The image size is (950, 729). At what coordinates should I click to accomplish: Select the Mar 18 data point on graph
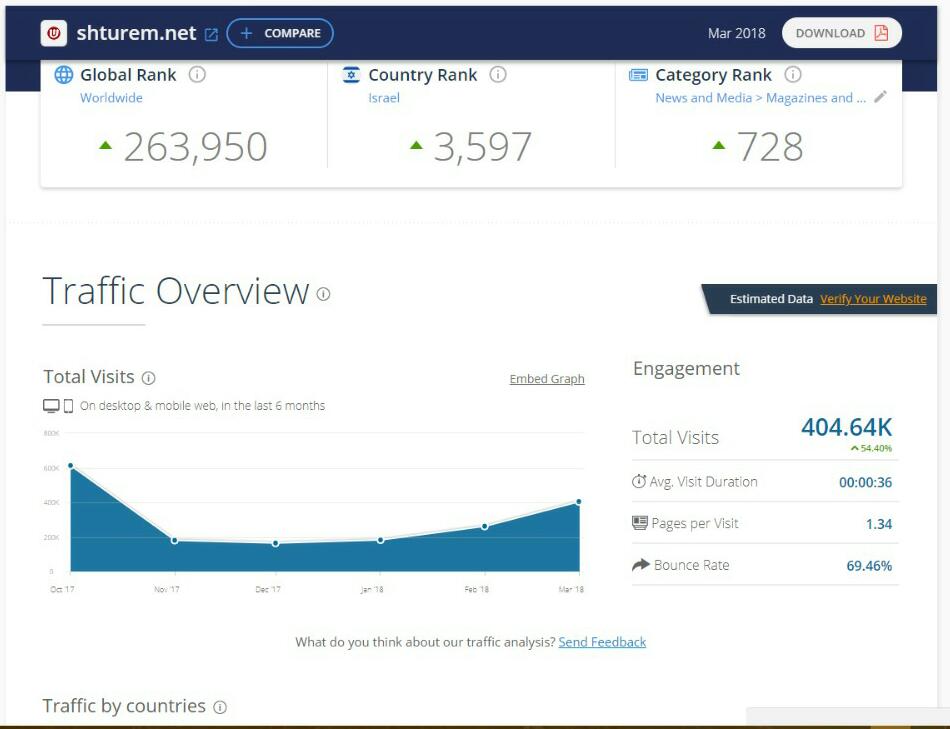pyautogui.click(x=578, y=502)
